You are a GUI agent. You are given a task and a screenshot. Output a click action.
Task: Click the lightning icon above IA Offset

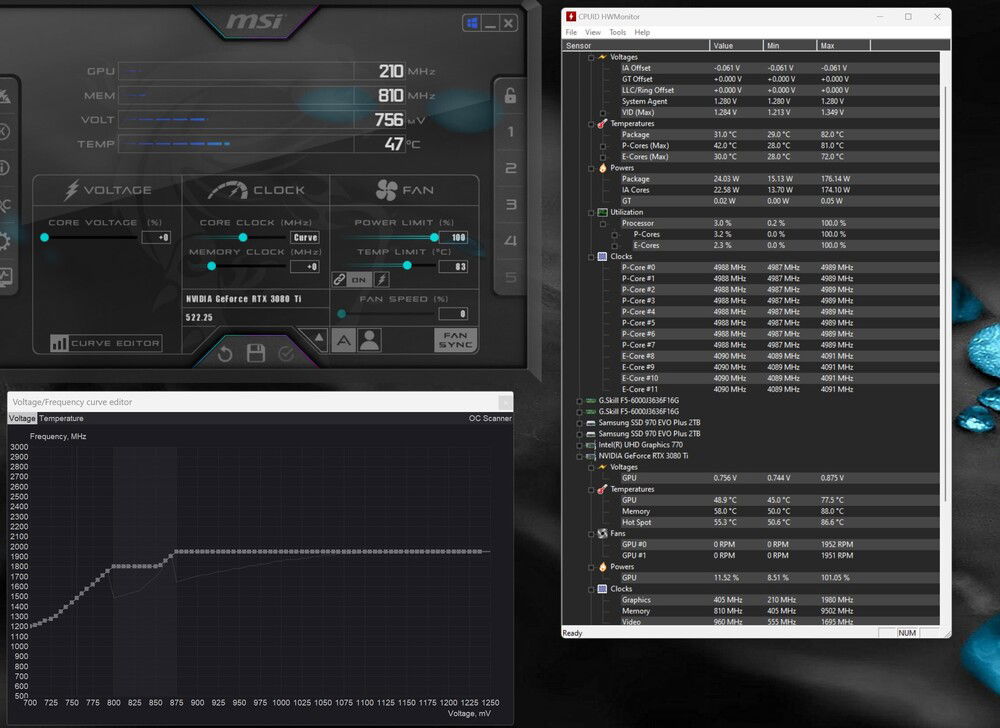602,57
